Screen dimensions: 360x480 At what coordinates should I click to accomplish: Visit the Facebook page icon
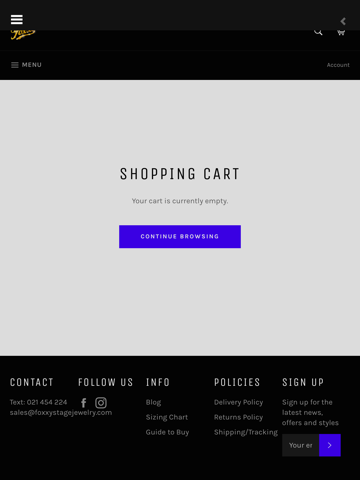point(84,403)
